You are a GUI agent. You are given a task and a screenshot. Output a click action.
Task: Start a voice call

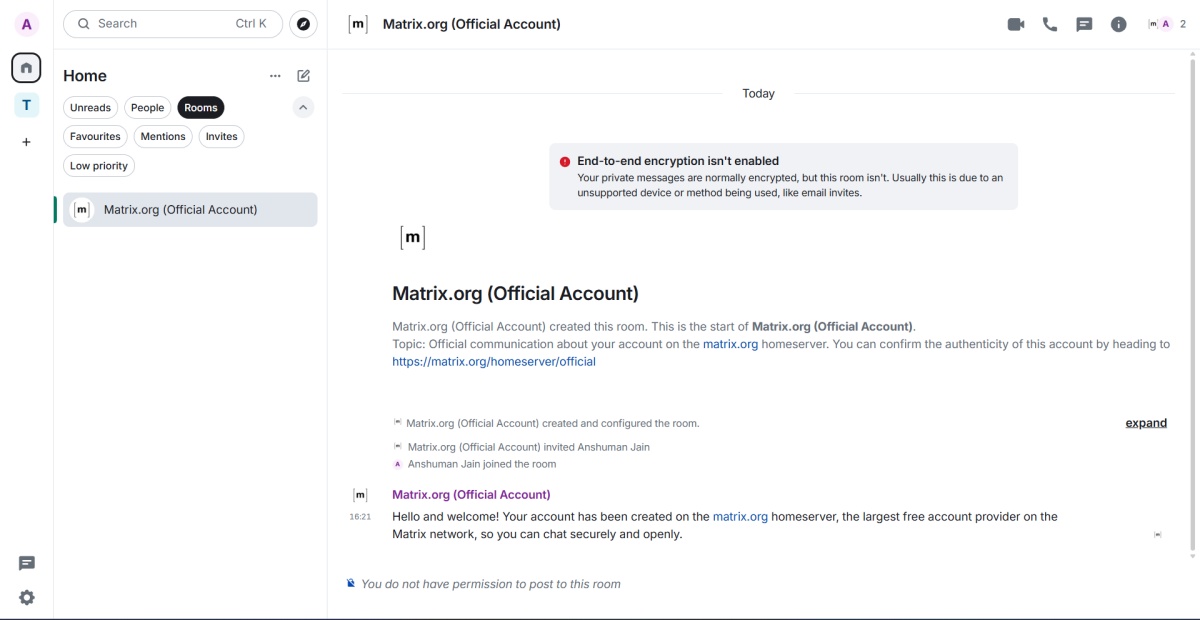1049,23
